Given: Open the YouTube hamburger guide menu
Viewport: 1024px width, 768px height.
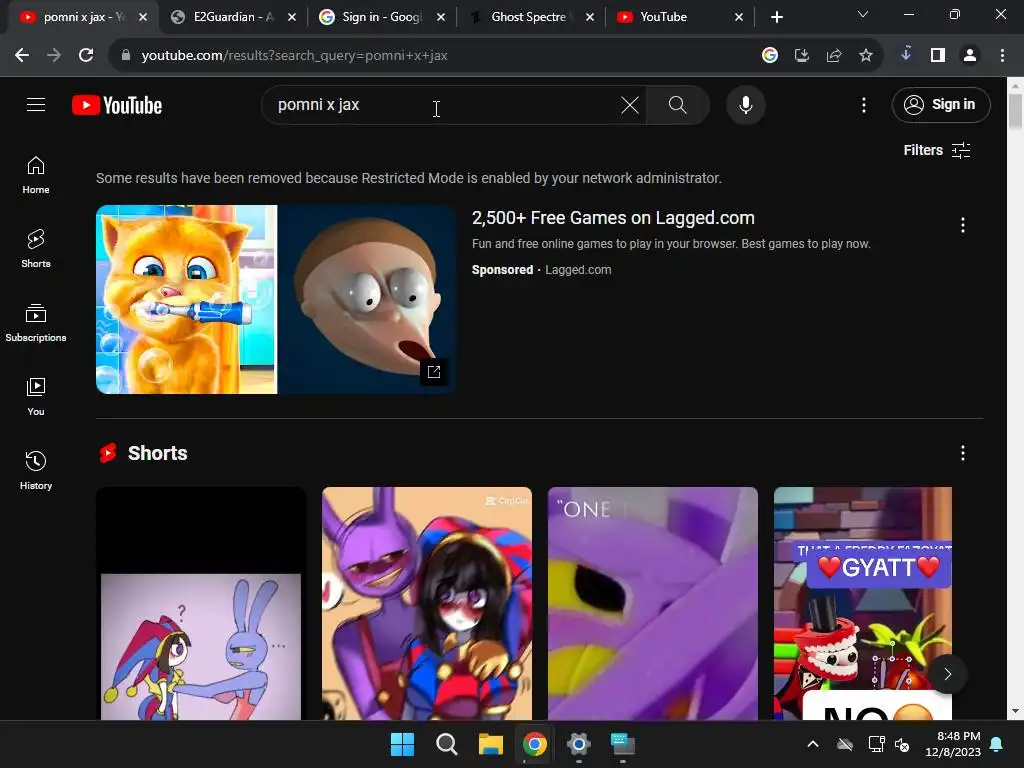Looking at the screenshot, I should [36, 104].
